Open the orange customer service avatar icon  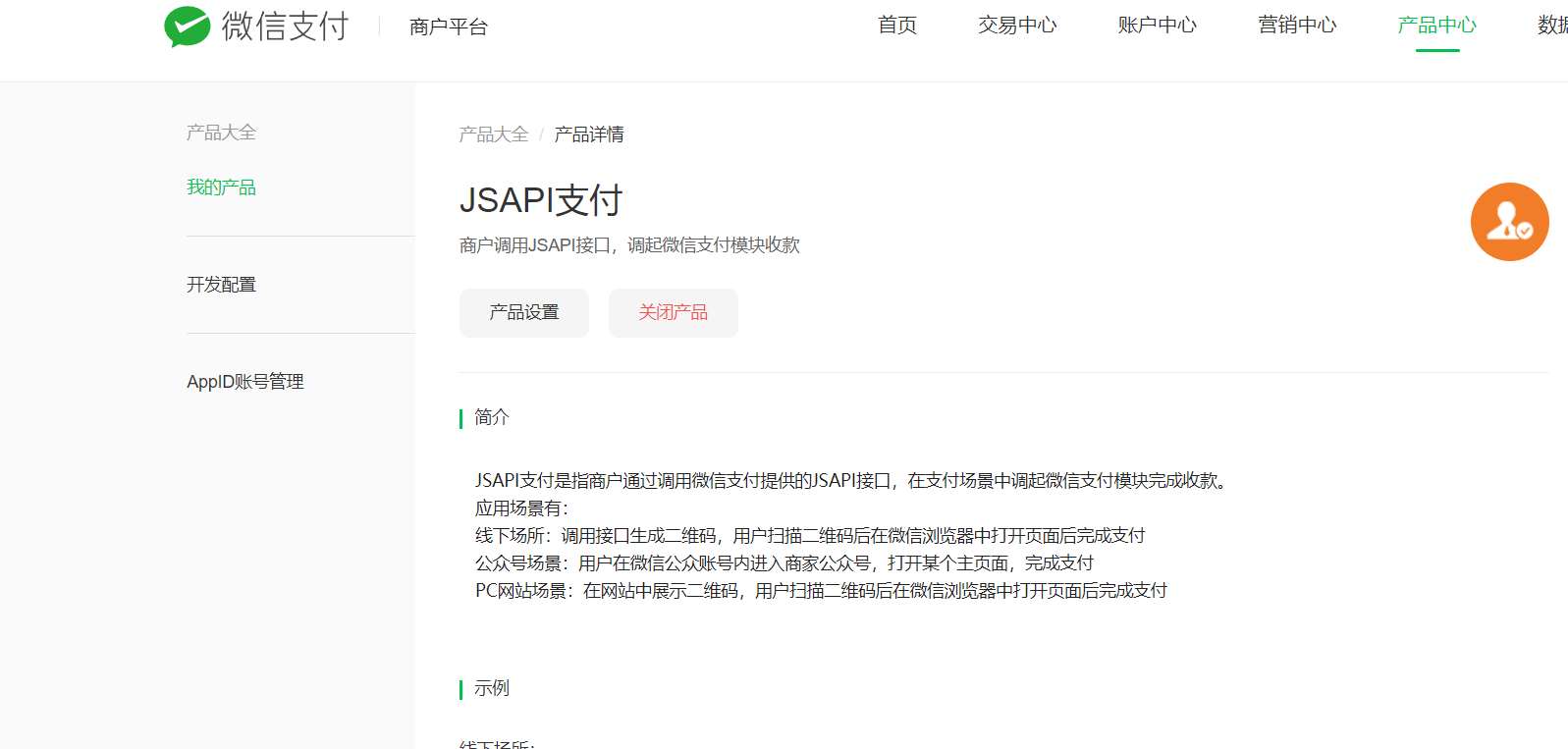click(1509, 222)
